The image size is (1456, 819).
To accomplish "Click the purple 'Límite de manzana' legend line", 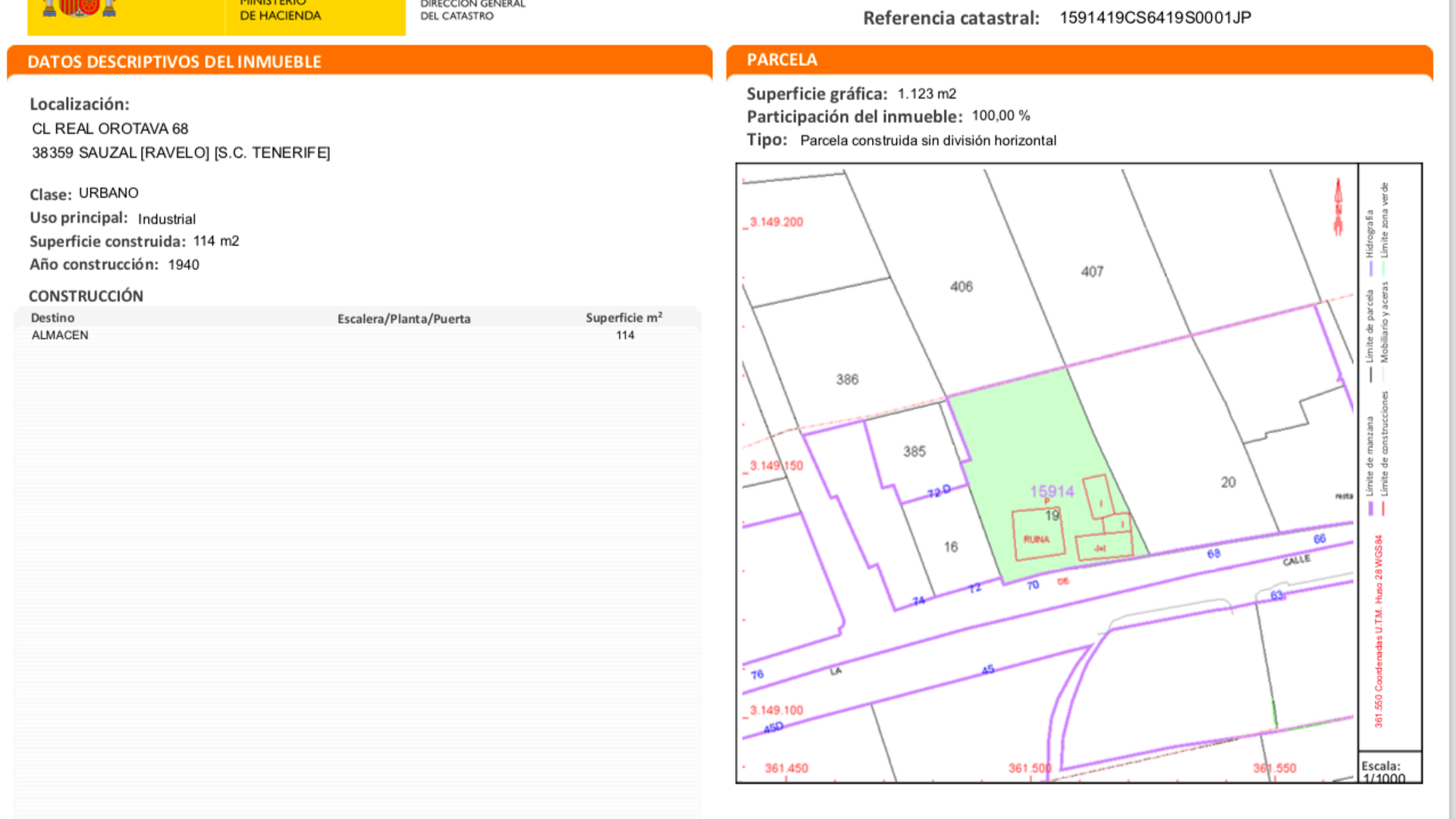I will pyautogui.click(x=1370, y=509).
